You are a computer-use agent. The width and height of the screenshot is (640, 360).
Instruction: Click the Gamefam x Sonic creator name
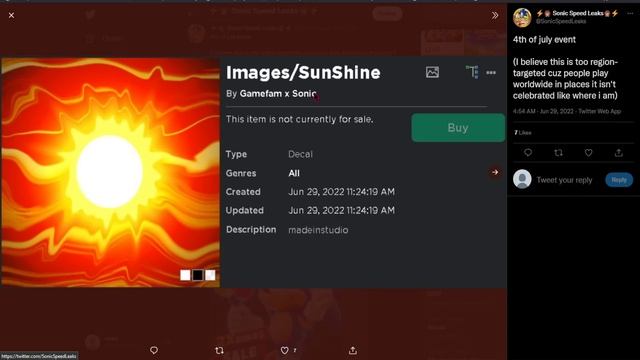pyautogui.click(x=278, y=93)
